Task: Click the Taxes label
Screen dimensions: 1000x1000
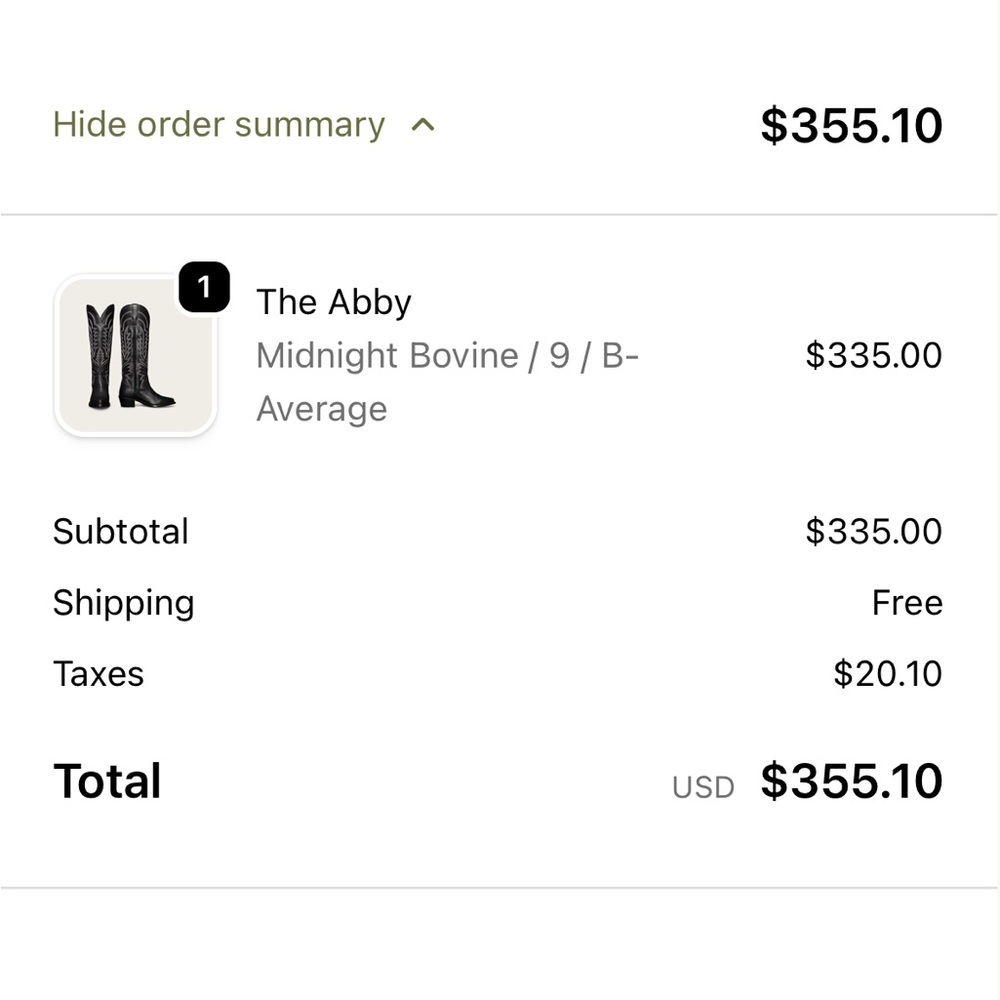Action: [x=98, y=674]
